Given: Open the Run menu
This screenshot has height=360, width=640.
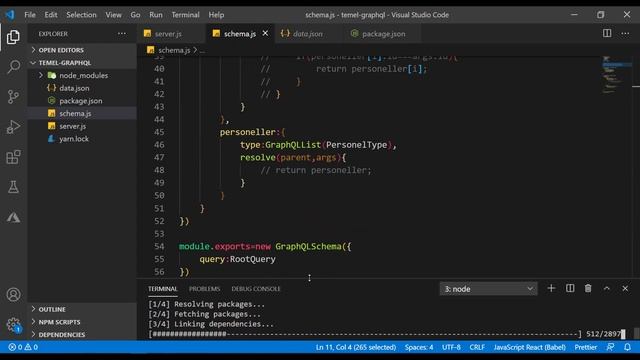Looking at the screenshot, I should pos(156,15).
